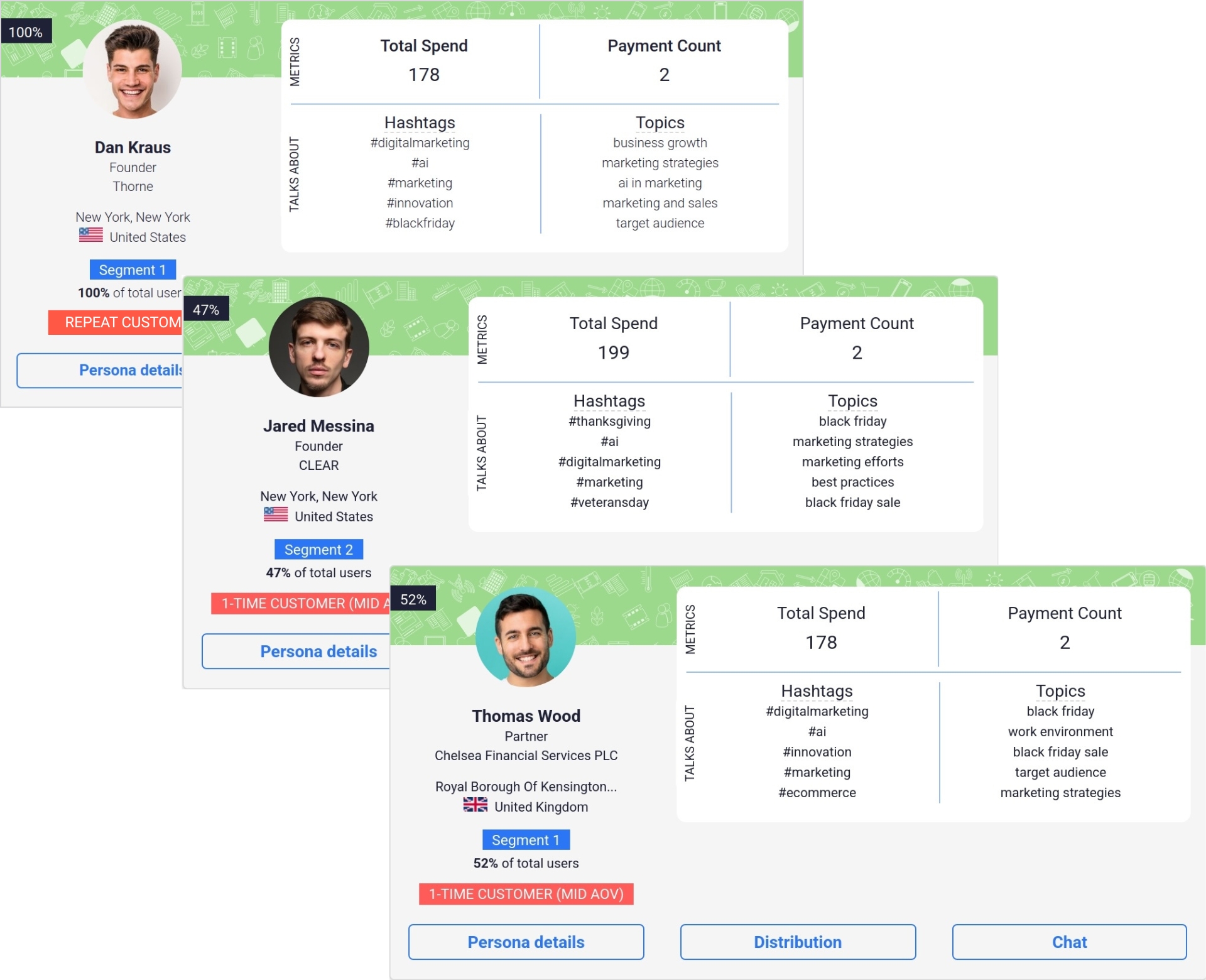Select the 47% badge on Jared's card
The width and height of the screenshot is (1206, 980).
coord(207,309)
